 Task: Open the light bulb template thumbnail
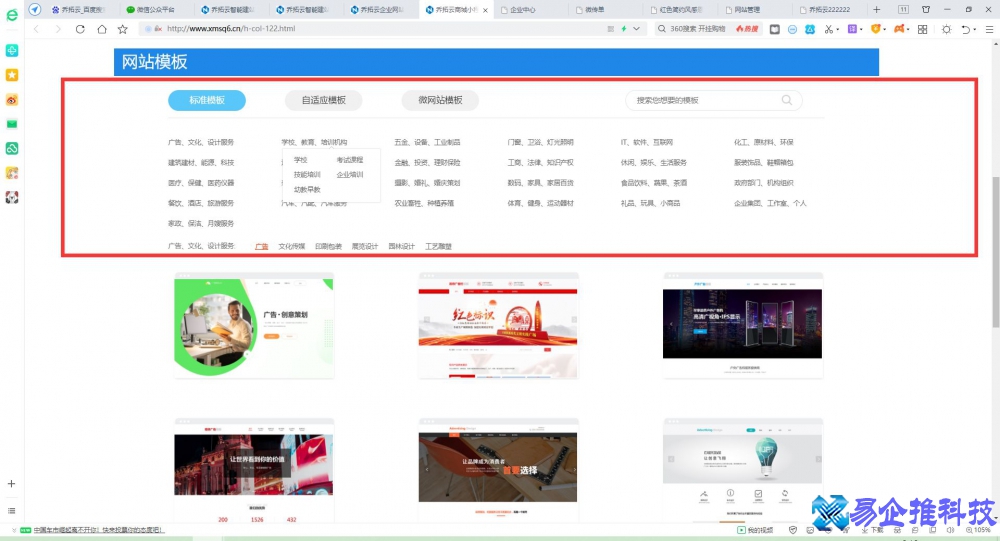pos(743,471)
